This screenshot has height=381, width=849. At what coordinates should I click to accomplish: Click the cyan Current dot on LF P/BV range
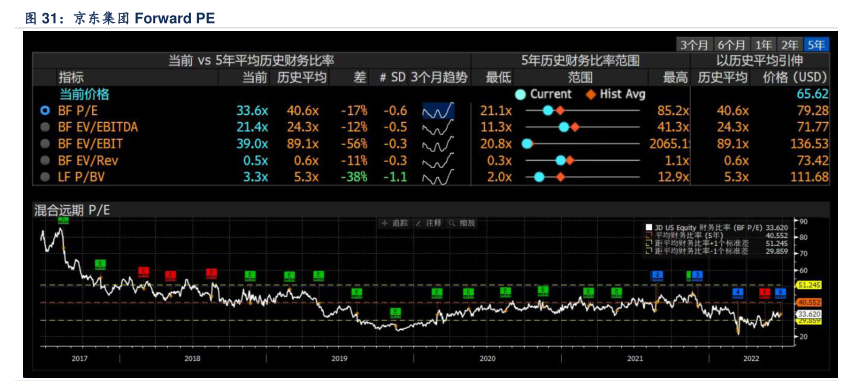pos(539,177)
